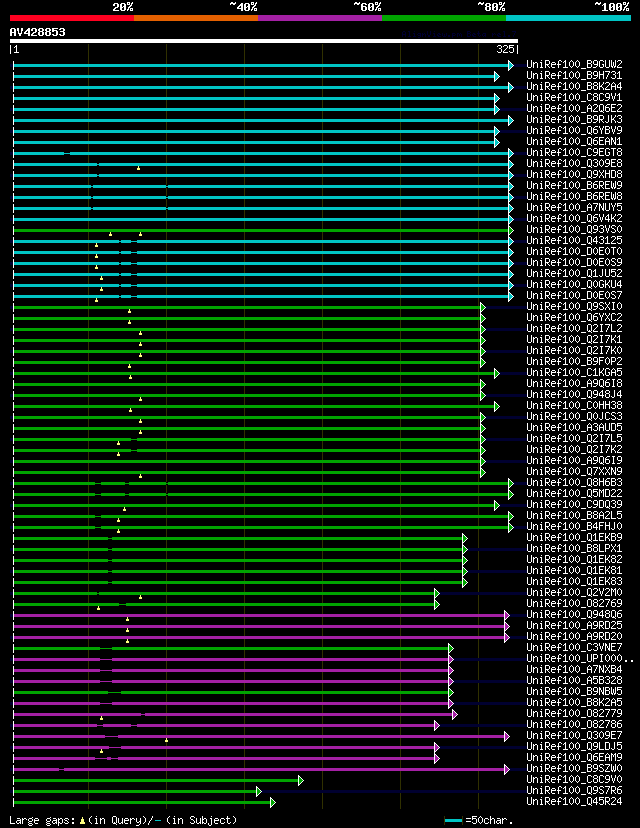Select the UniRef100_B4FHJ0 label
The image size is (640, 828).
pyautogui.click(x=575, y=526)
